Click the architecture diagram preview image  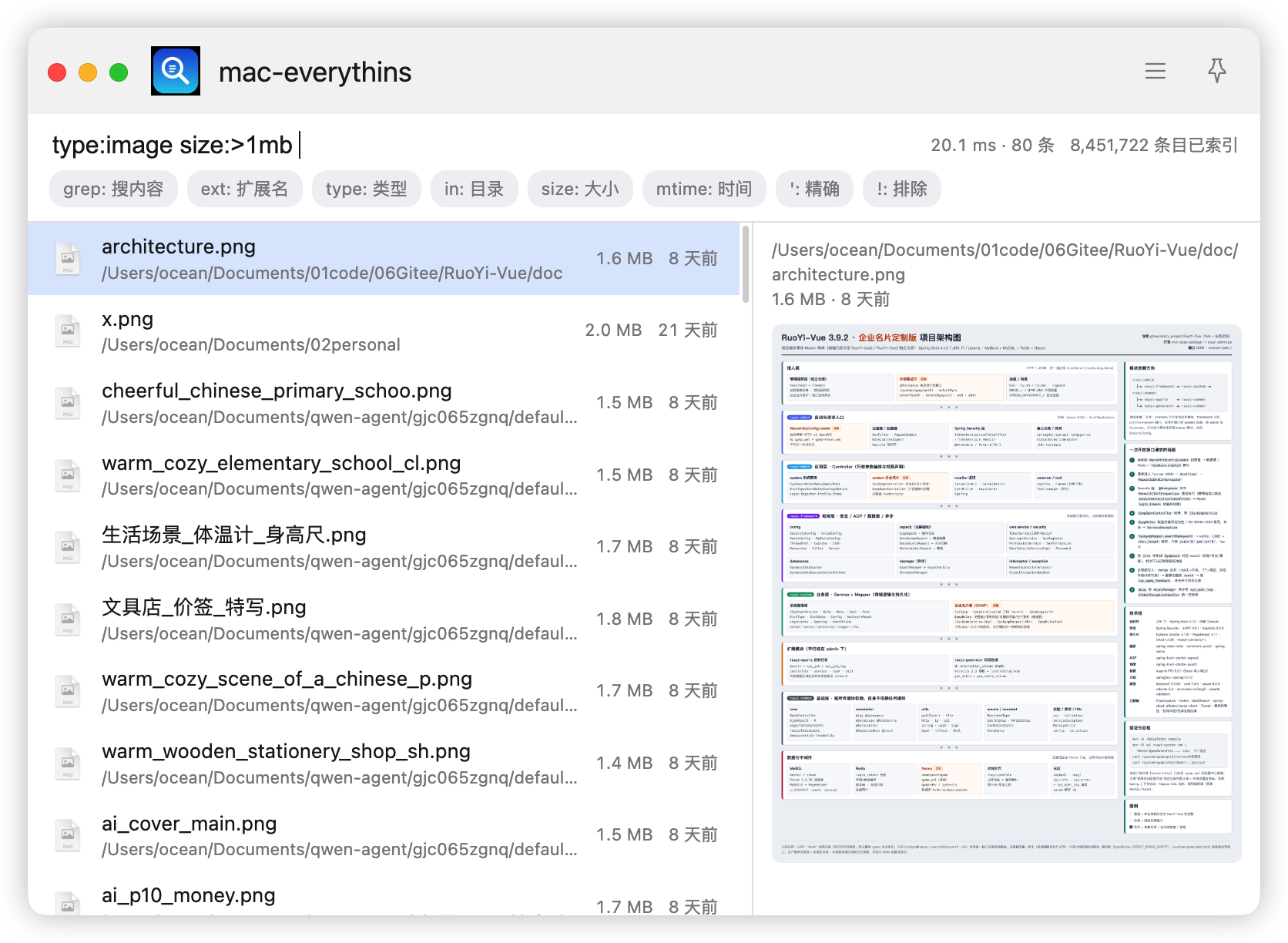coord(1006,593)
